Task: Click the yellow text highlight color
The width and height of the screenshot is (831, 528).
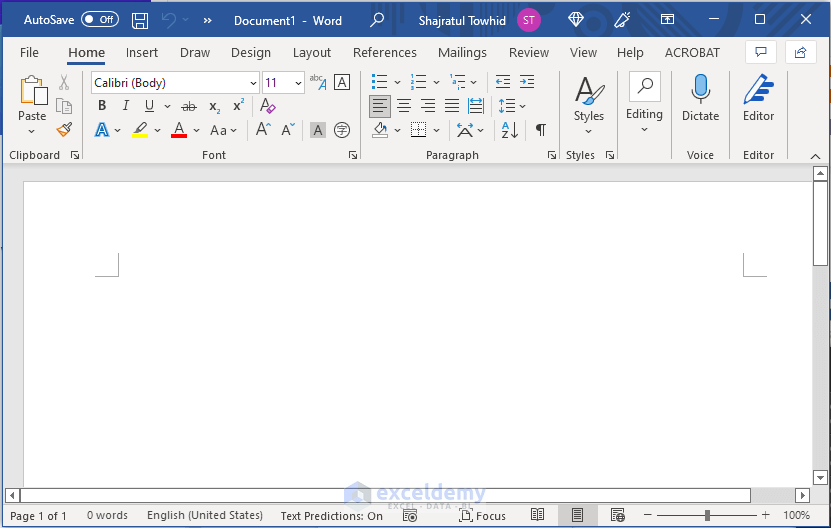Action: pyautogui.click(x=140, y=130)
